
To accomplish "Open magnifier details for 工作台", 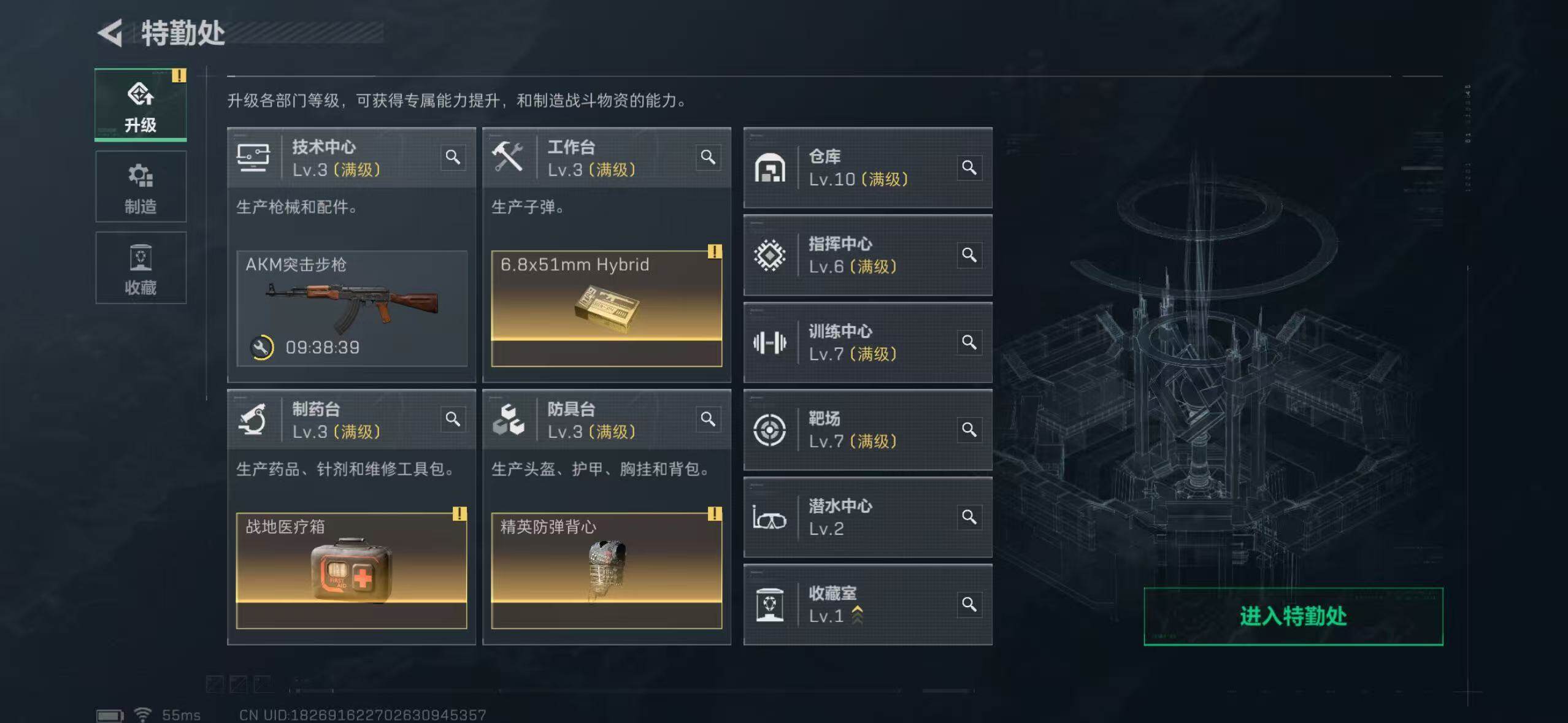I will tap(708, 158).
